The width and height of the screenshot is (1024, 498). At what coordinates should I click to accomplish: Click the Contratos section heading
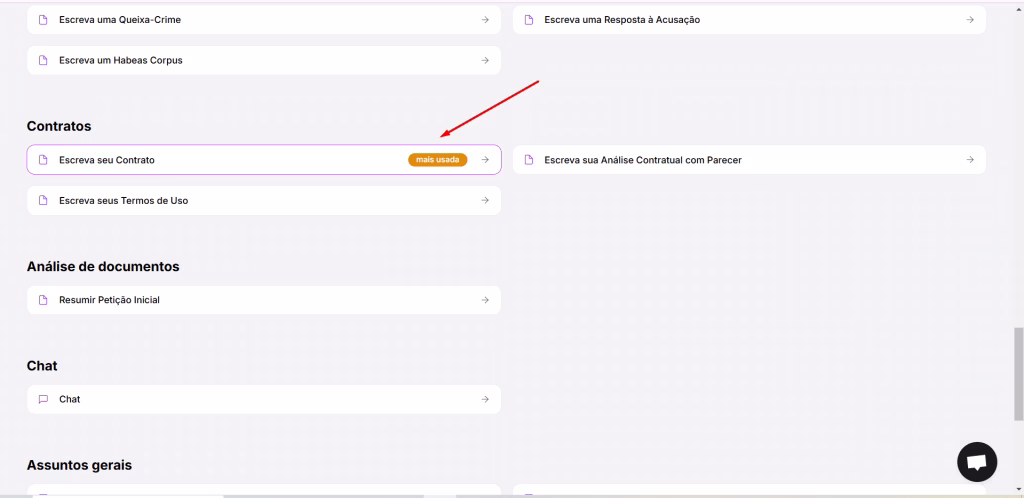[x=59, y=126]
